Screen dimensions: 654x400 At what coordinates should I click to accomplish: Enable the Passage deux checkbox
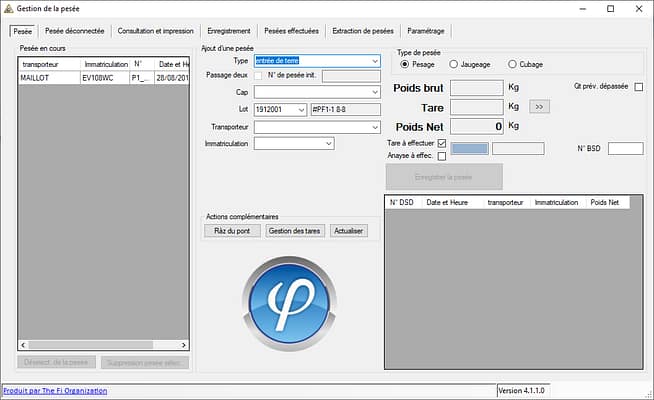click(x=258, y=76)
